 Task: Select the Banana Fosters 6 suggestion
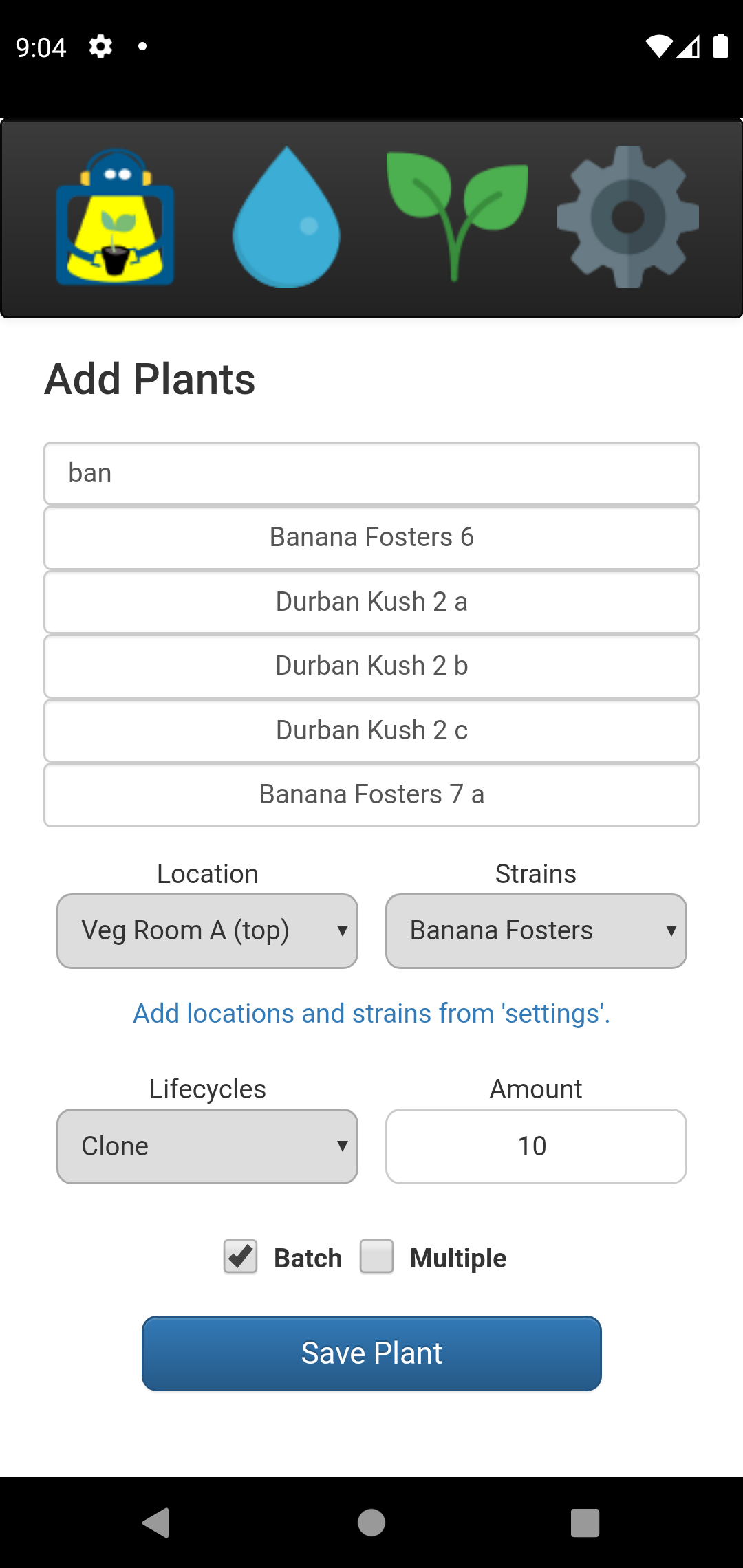[371, 538]
